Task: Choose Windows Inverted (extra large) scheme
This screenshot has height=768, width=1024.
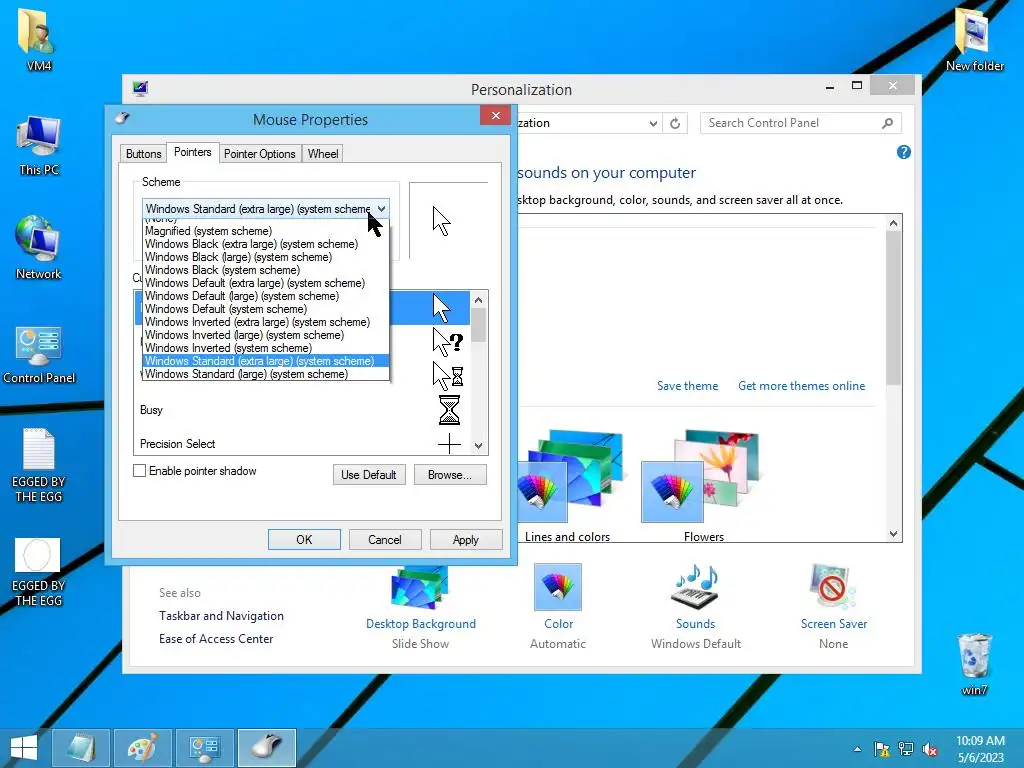Action: pyautogui.click(x=266, y=322)
